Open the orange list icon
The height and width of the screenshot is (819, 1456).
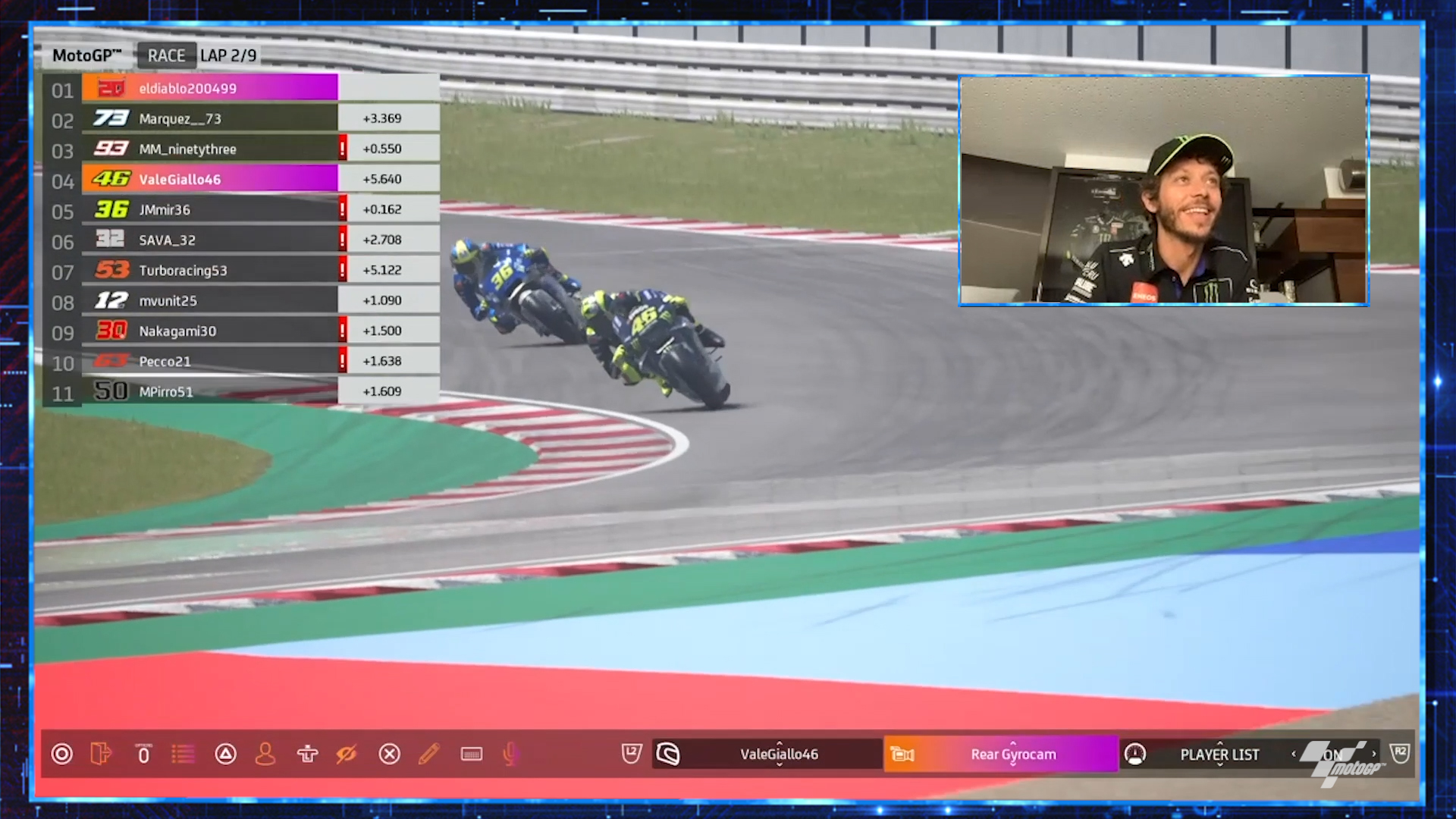tap(183, 754)
